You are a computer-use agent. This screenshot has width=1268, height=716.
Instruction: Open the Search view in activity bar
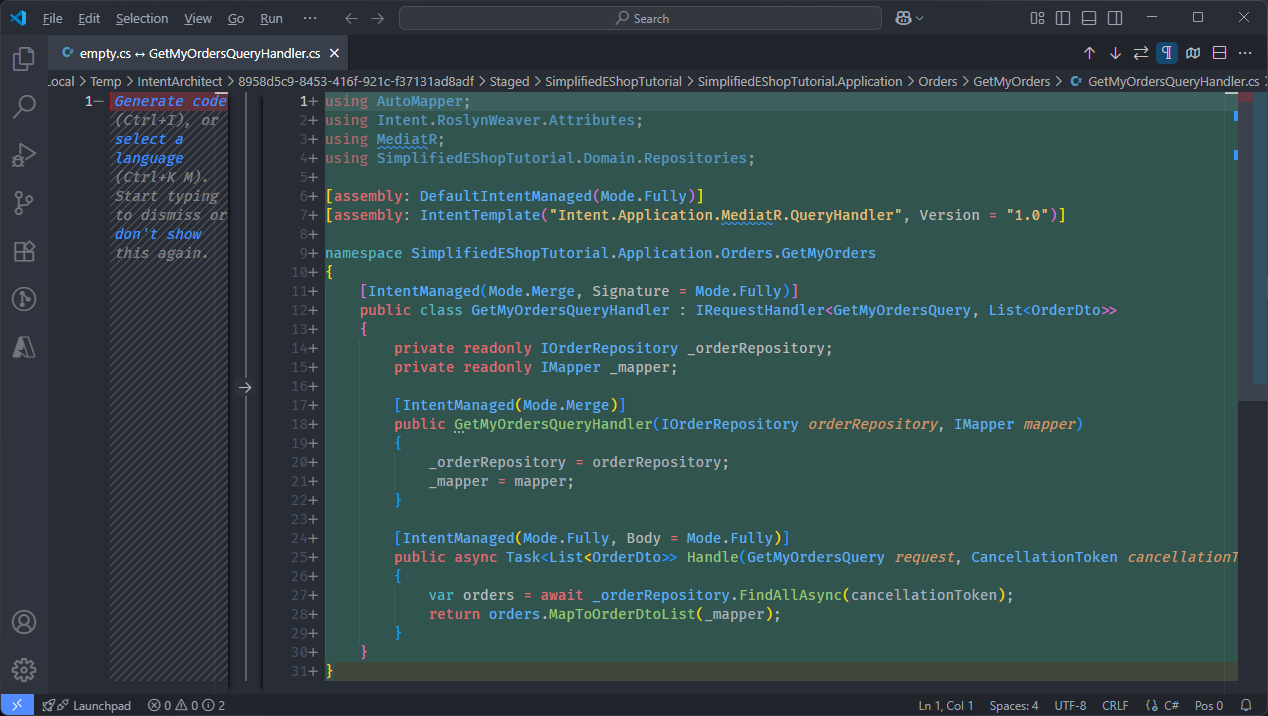click(24, 107)
